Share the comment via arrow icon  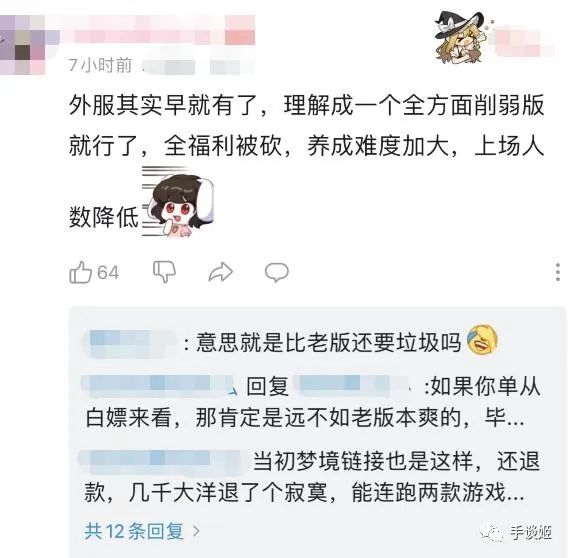tap(220, 272)
